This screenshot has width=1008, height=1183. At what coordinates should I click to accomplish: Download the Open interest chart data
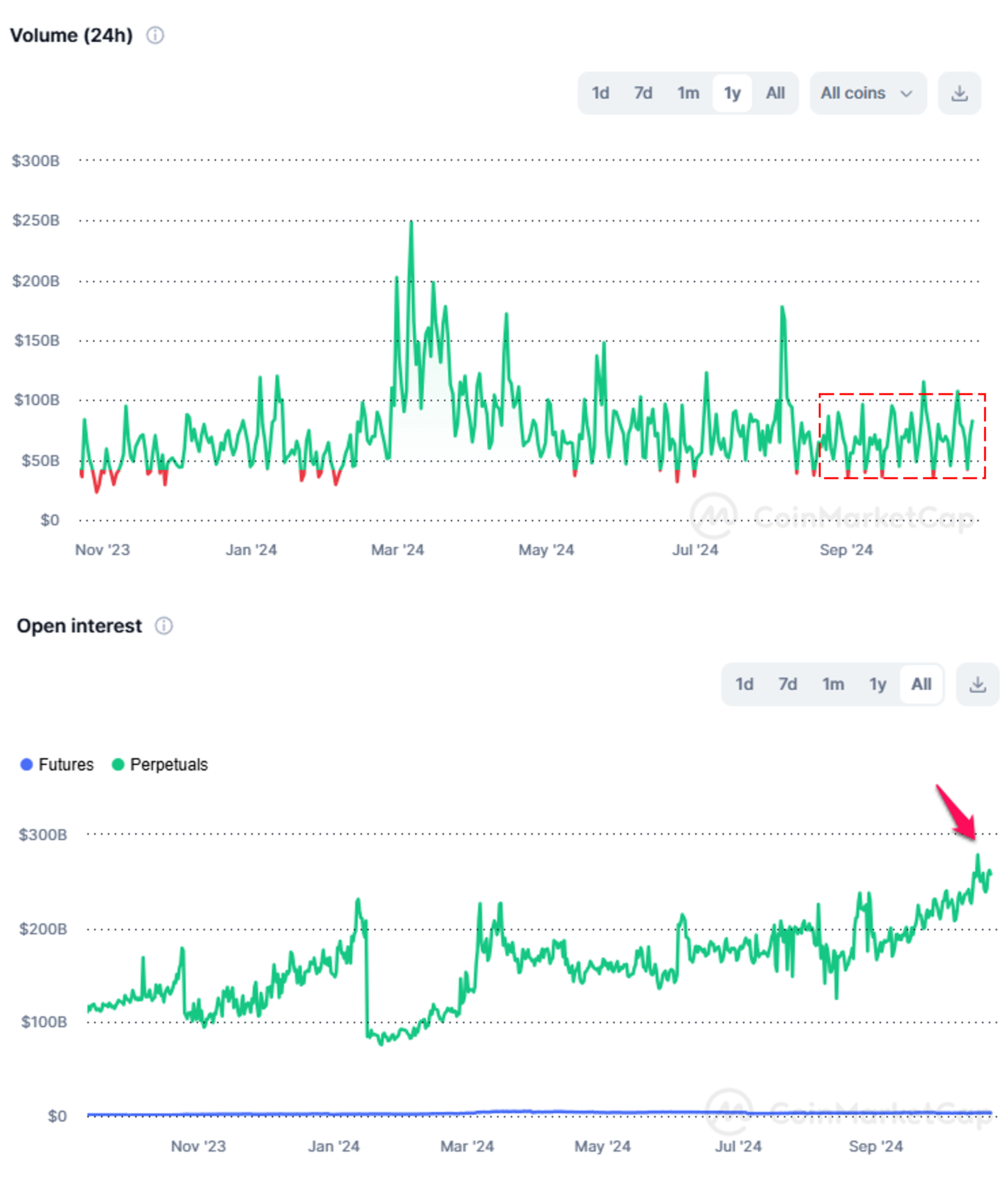tap(977, 684)
